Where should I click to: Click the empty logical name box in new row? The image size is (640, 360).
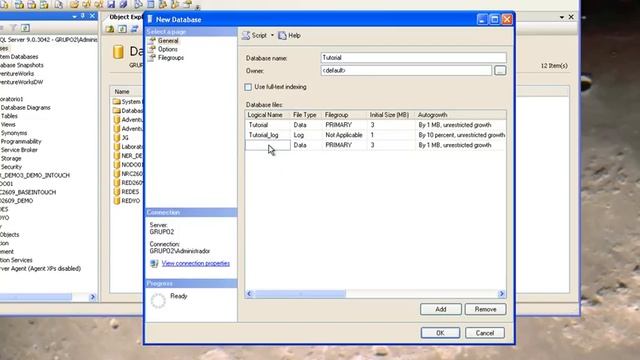tap(267, 145)
